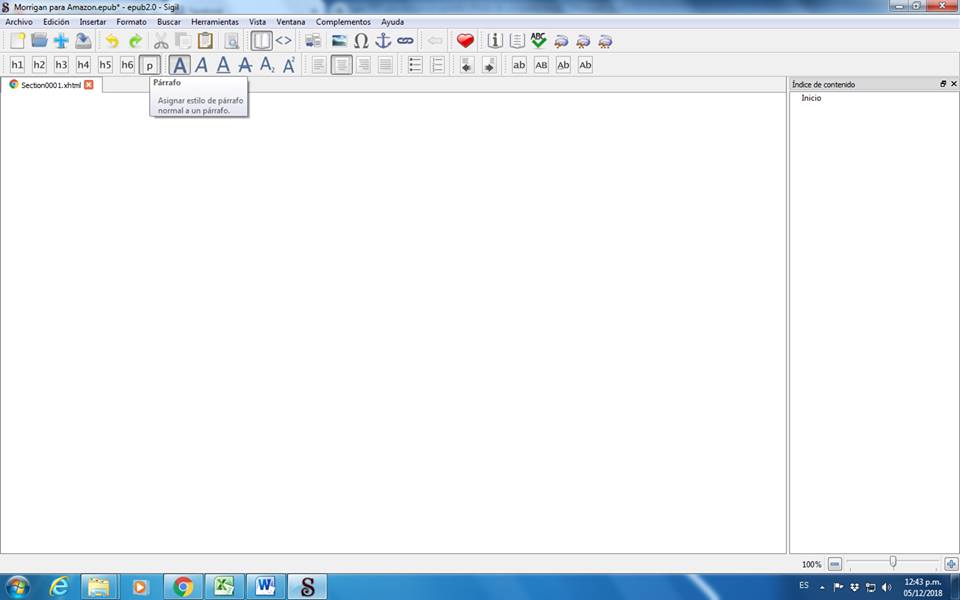The image size is (960, 600).
Task: Insert a special character with the Omega icon
Action: [361, 41]
